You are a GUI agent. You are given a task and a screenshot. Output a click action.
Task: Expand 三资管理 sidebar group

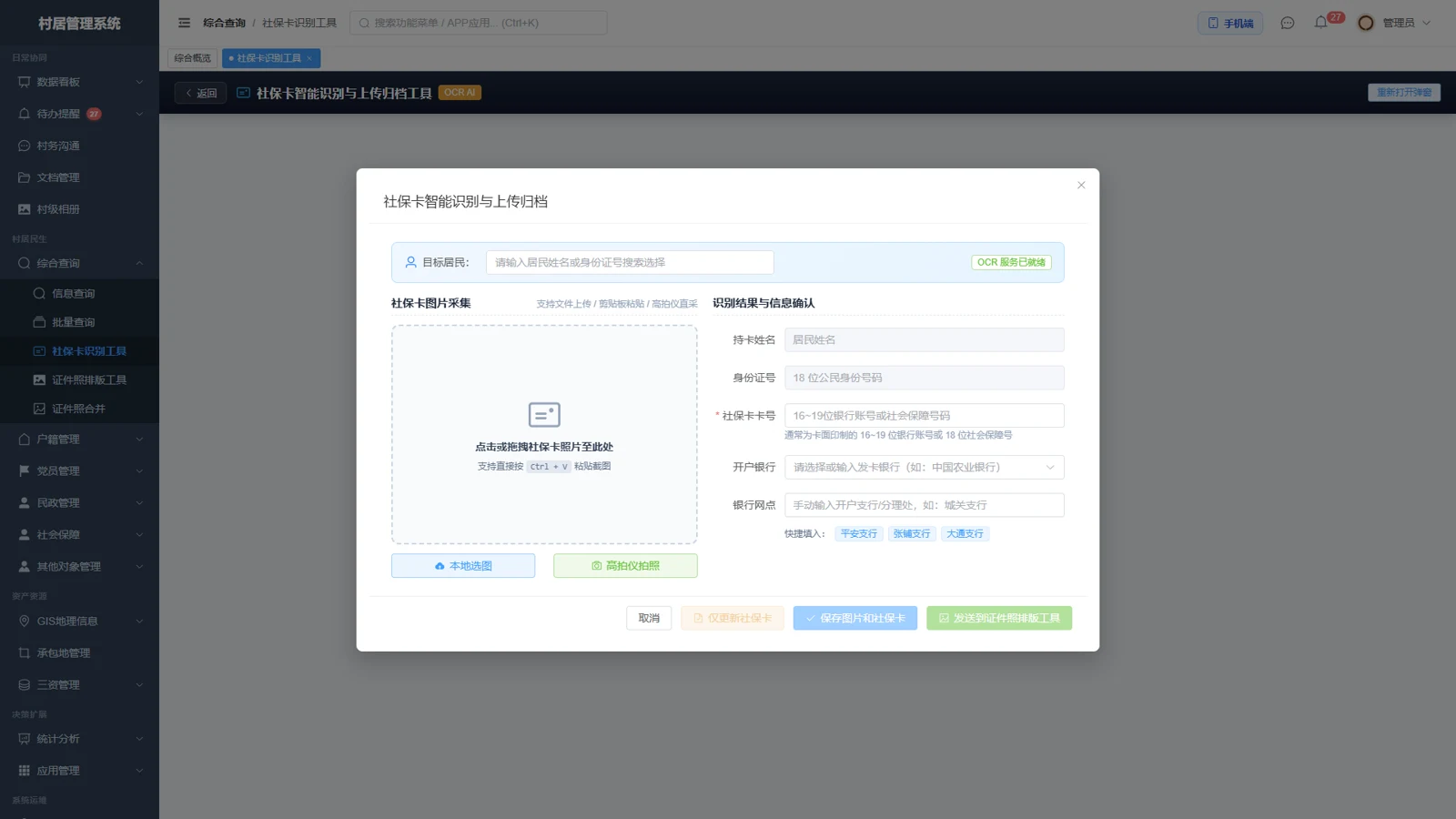[79, 685]
